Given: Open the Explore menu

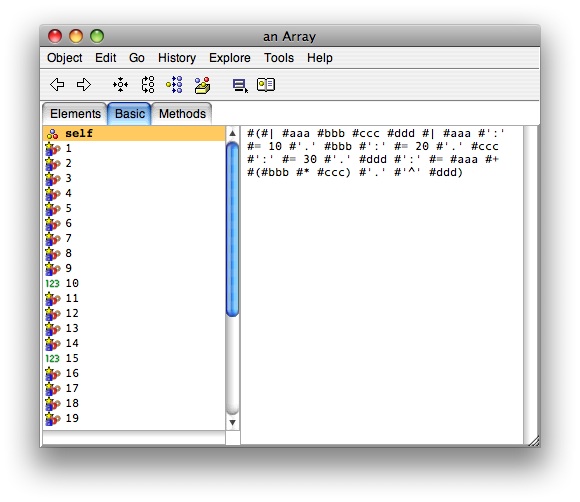Looking at the screenshot, I should click(x=230, y=58).
